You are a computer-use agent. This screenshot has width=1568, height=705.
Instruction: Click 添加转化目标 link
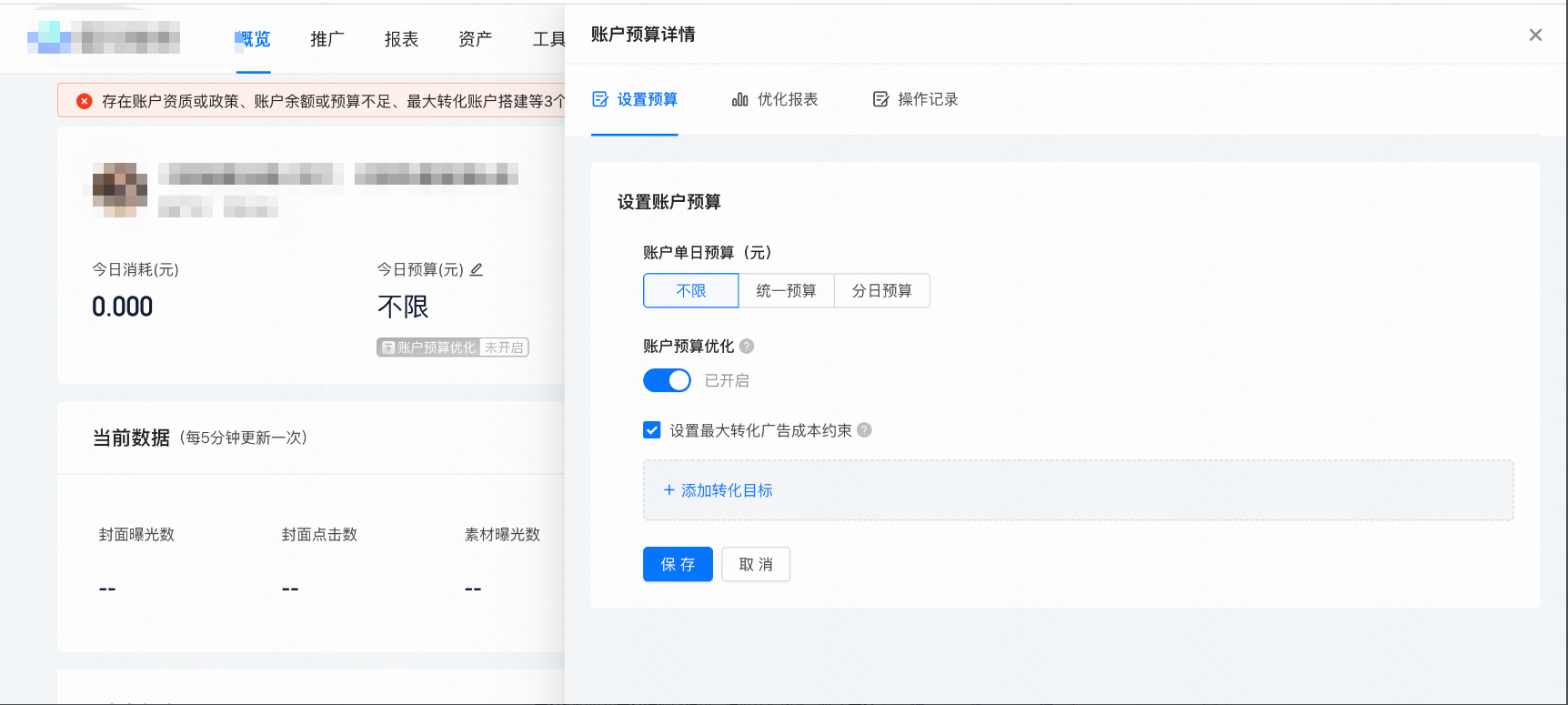[x=718, y=490]
